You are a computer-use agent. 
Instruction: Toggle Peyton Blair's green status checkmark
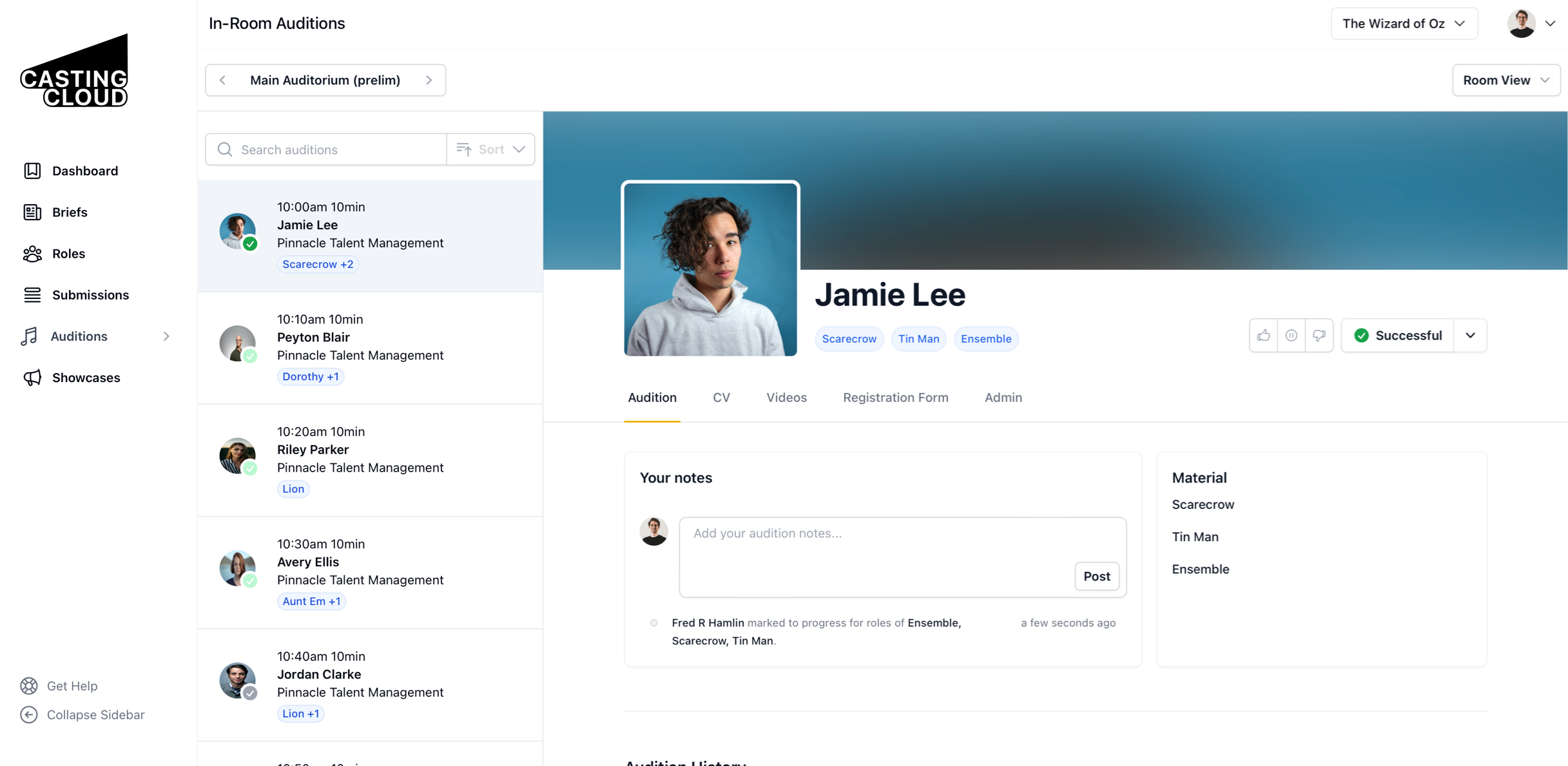click(x=250, y=356)
